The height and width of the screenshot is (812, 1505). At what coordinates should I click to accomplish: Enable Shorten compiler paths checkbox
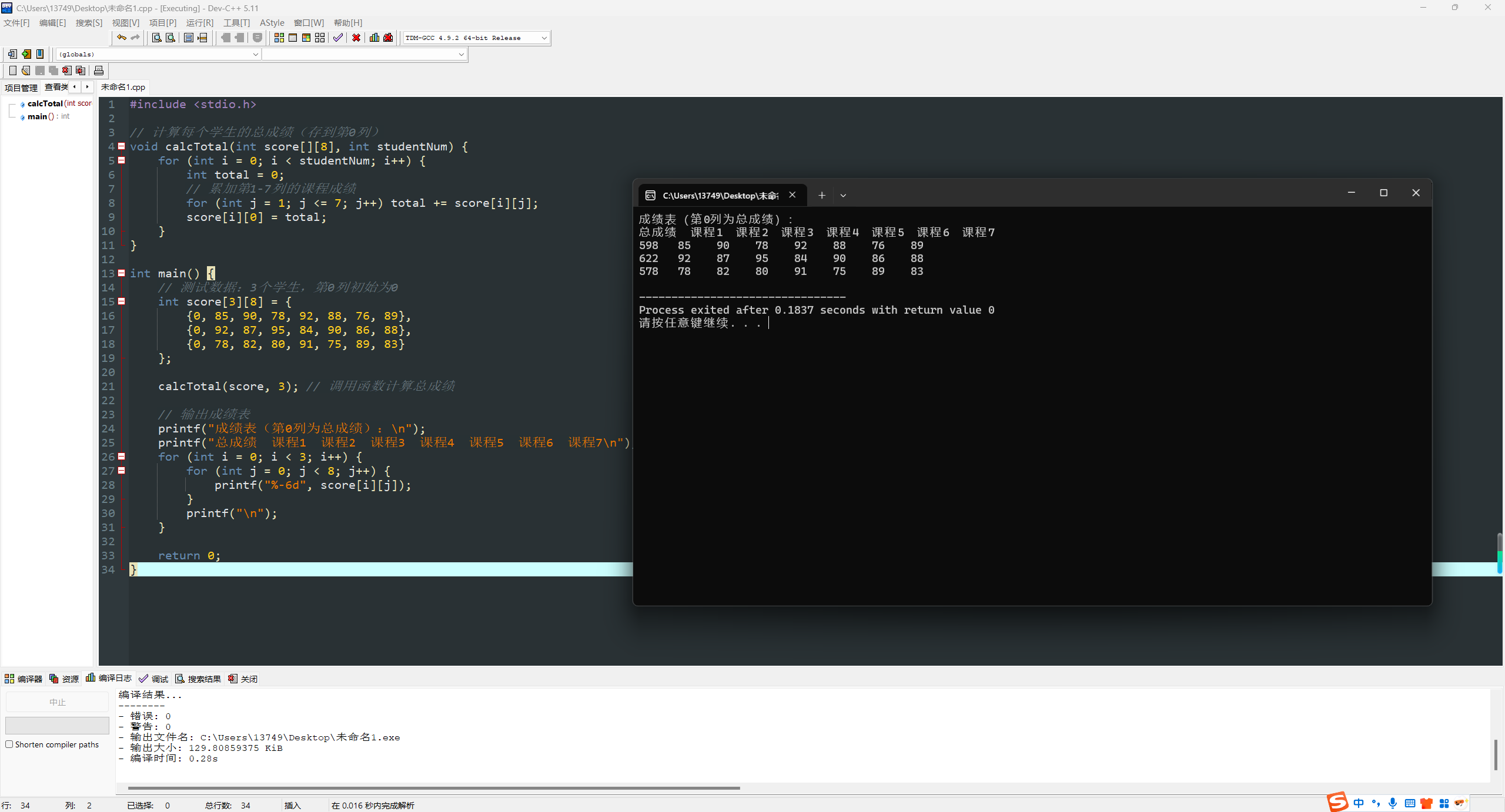click(x=9, y=744)
